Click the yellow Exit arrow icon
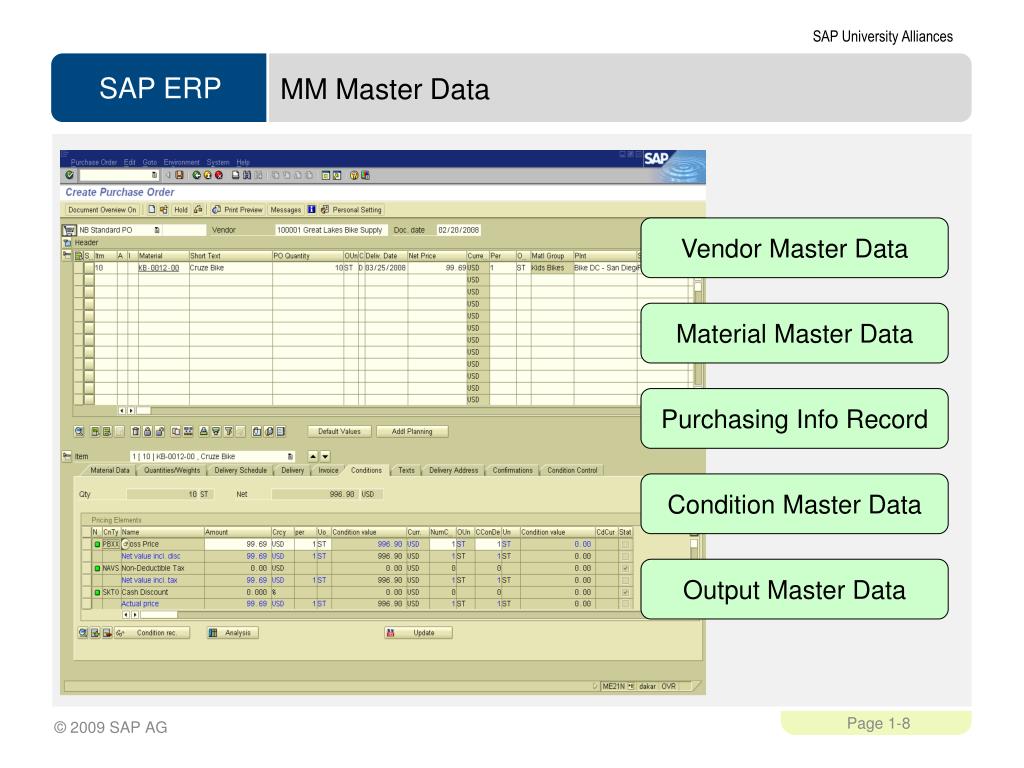Viewport: 1024px width, 768px height. pos(208,175)
